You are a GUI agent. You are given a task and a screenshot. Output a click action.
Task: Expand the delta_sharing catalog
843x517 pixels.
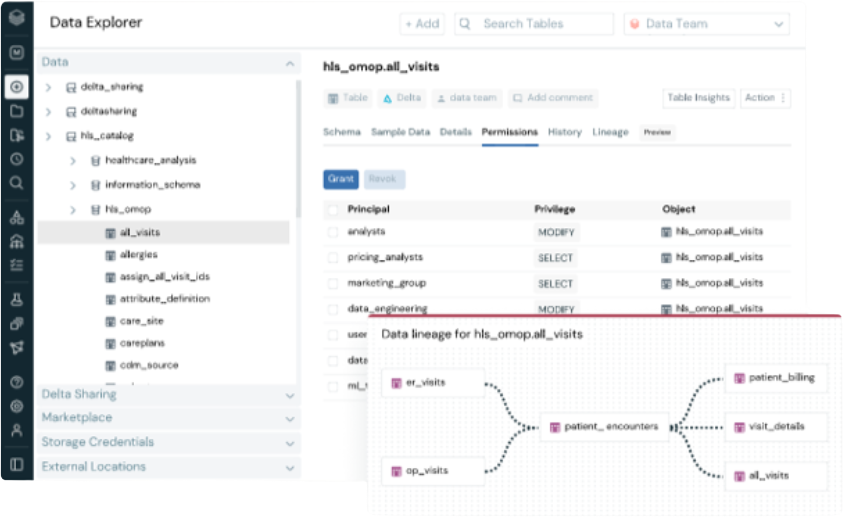48,87
